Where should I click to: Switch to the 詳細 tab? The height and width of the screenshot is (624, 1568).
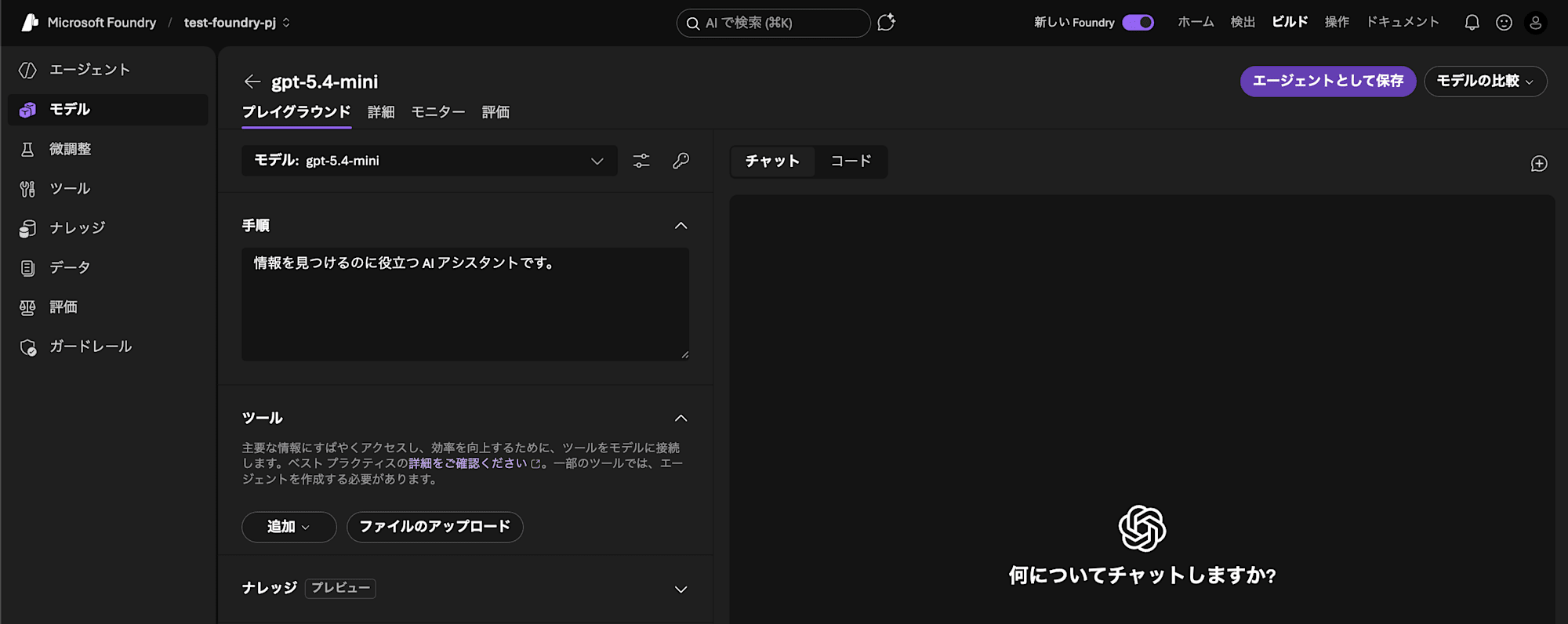point(381,112)
